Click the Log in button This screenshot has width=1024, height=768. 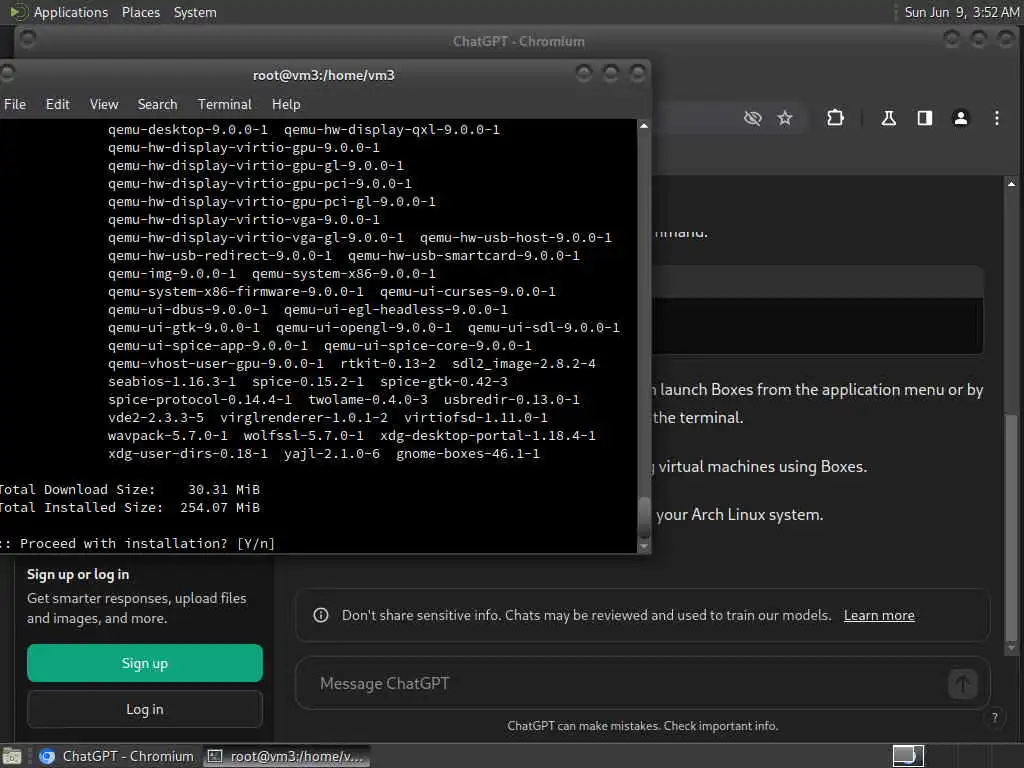[x=145, y=709]
